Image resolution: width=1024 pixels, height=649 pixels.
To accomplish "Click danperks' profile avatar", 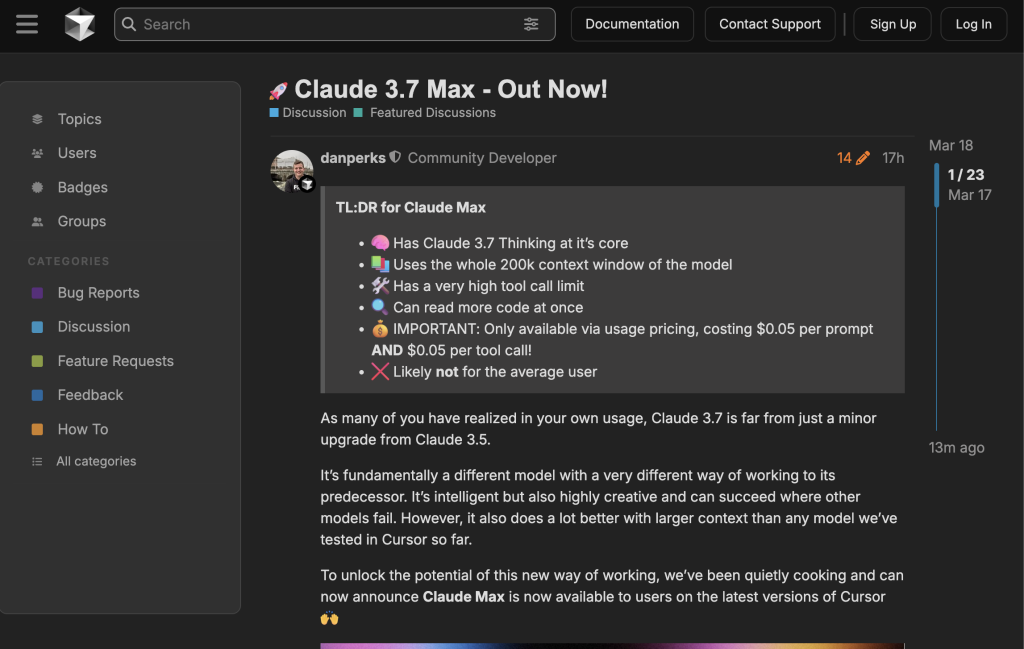I will [292, 171].
